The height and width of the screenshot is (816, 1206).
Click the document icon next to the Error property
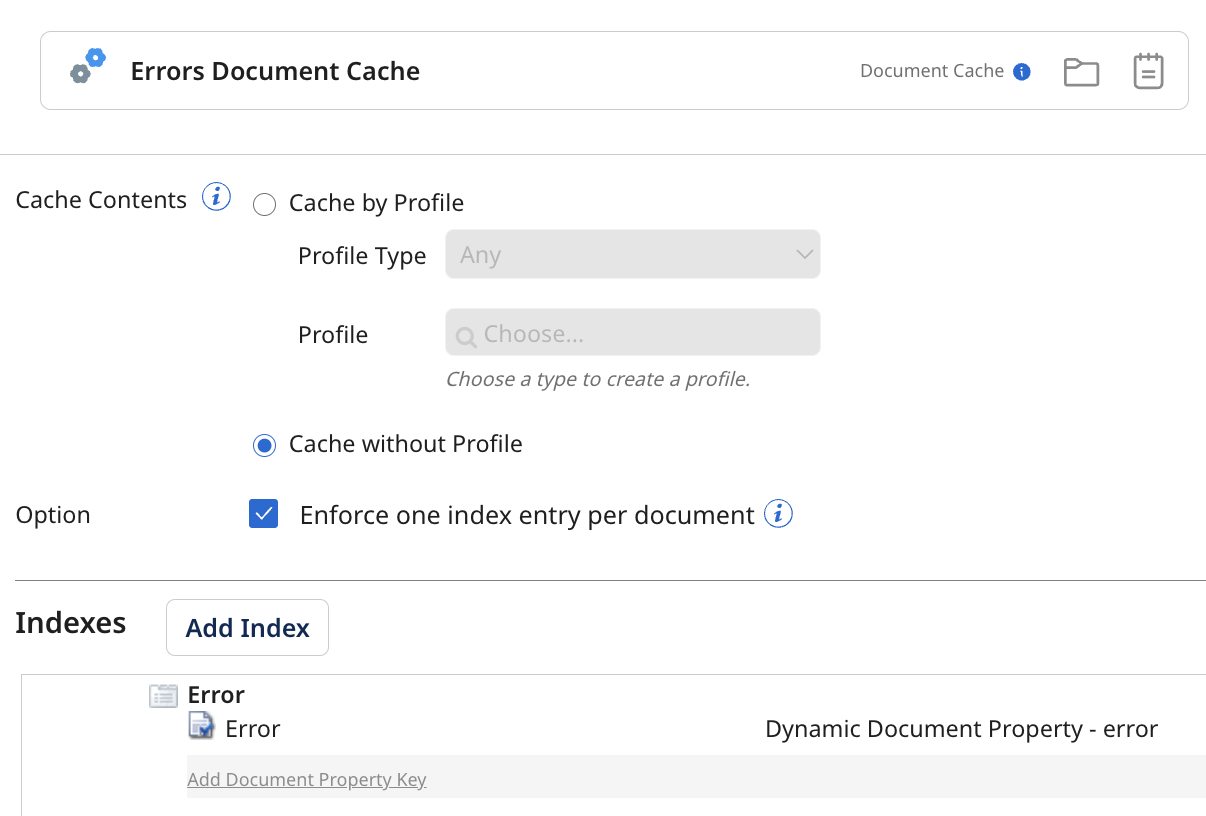tap(199, 727)
